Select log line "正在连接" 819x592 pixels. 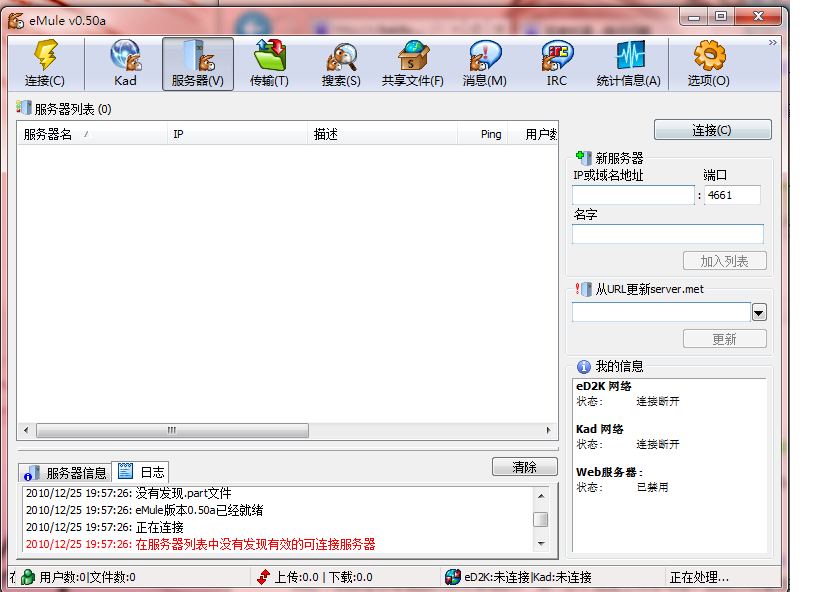pos(104,527)
